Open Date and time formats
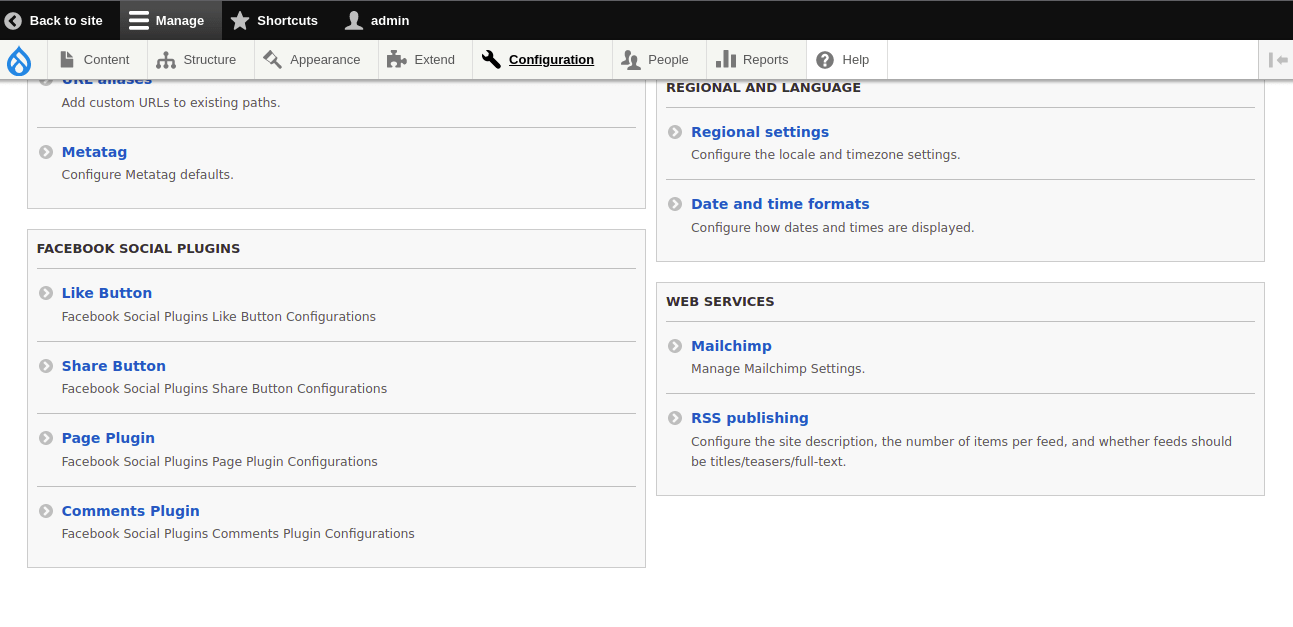Image resolution: width=1293 pixels, height=627 pixels. coord(780,203)
